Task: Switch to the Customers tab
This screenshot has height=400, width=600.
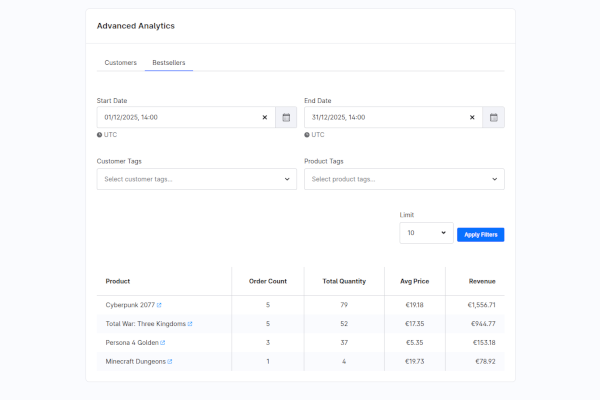Action: 121,63
